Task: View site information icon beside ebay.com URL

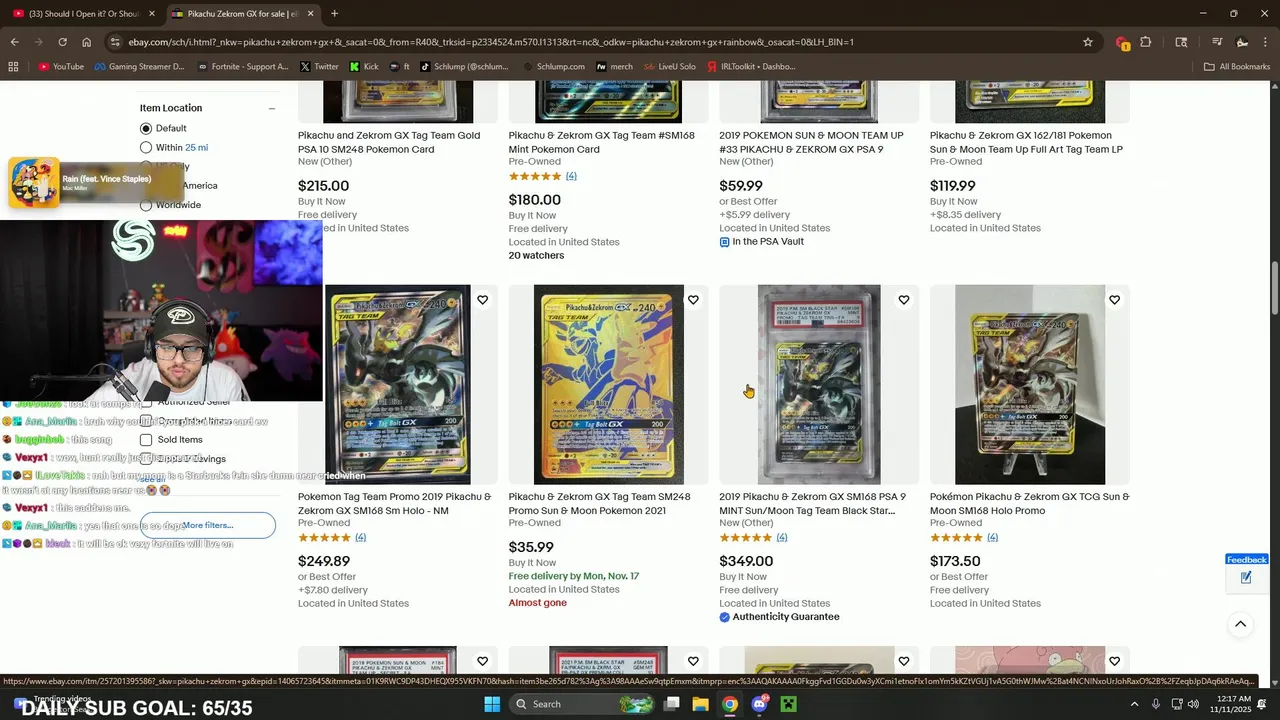Action: [116, 42]
